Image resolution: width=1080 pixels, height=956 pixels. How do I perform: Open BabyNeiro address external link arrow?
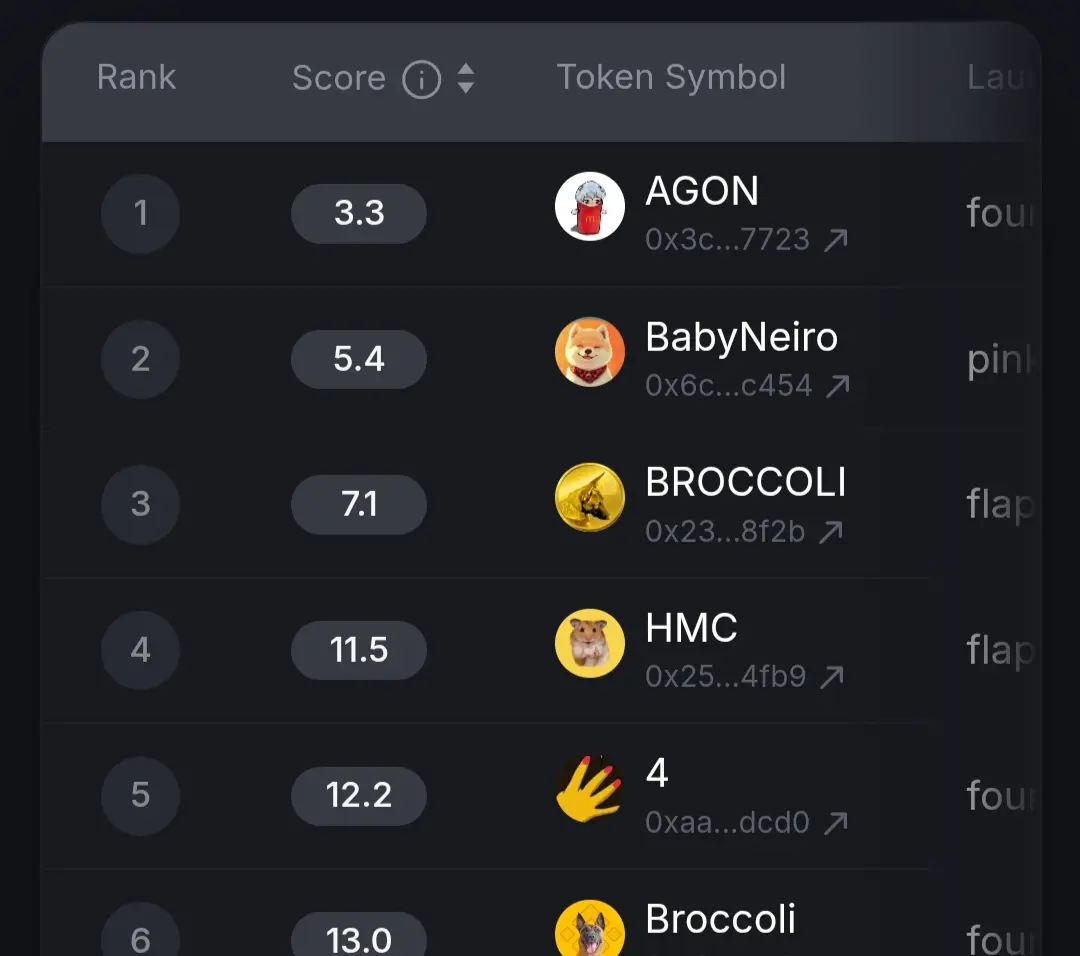[x=838, y=386]
